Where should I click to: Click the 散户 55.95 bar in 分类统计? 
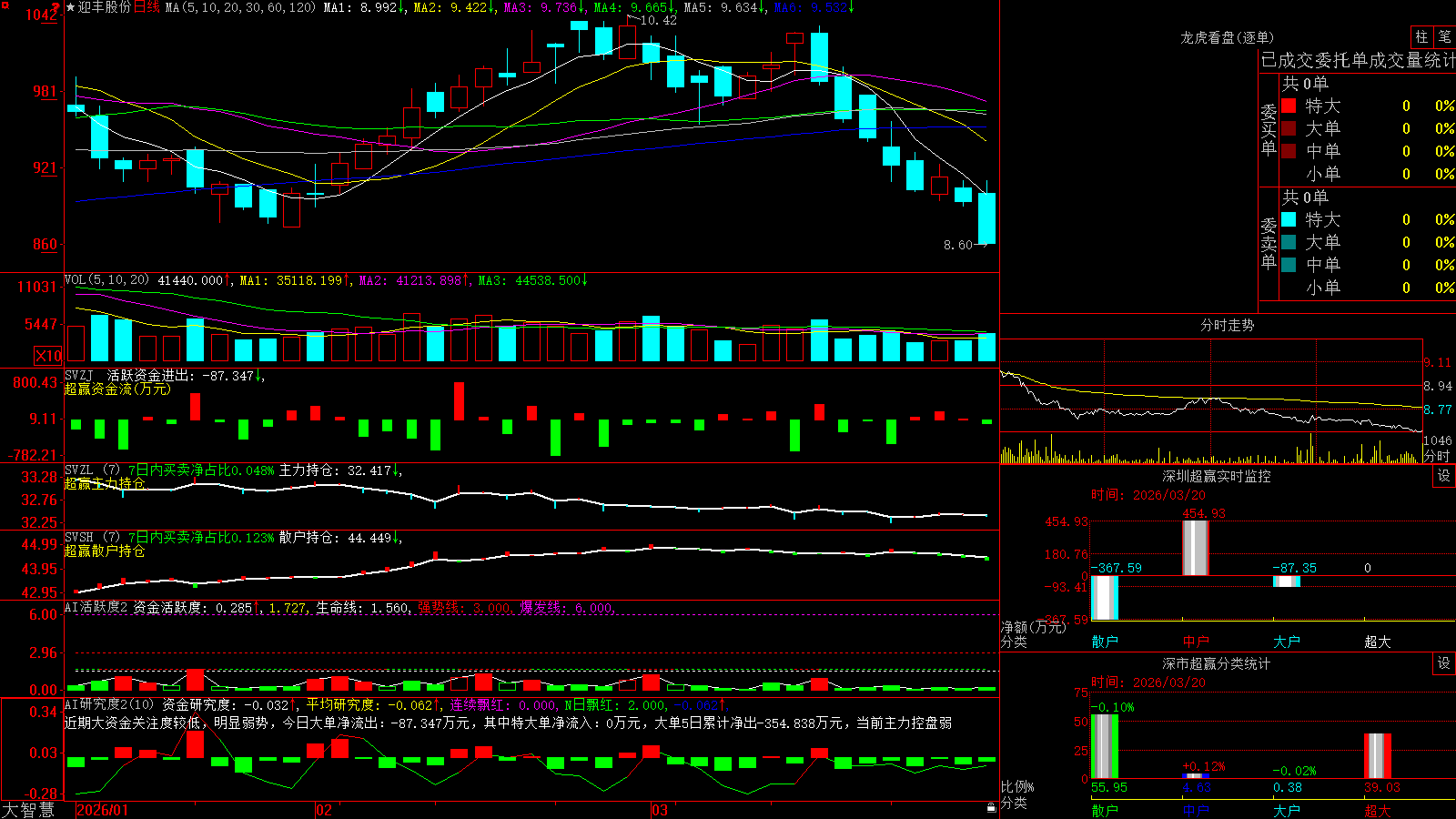click(x=1105, y=746)
